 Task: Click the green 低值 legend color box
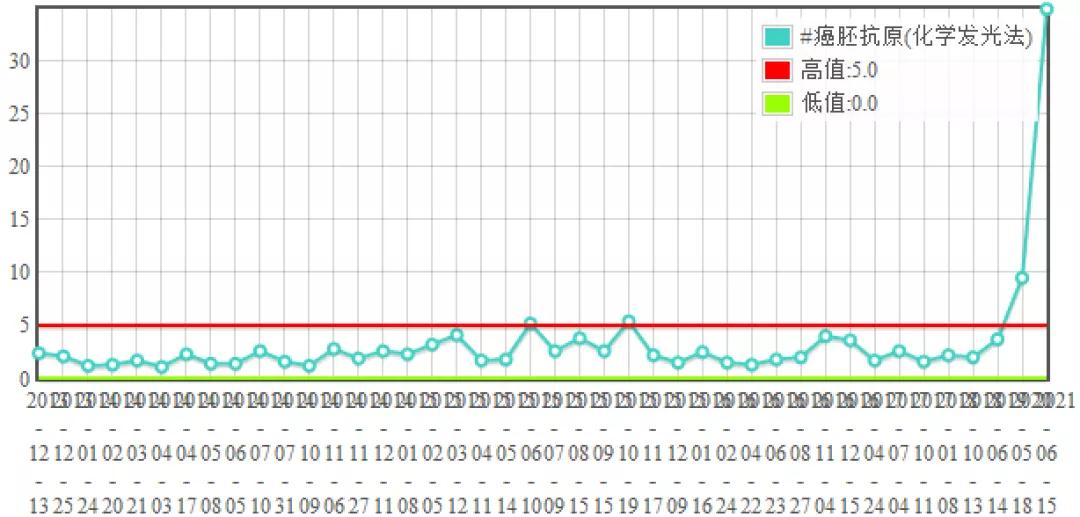click(777, 102)
